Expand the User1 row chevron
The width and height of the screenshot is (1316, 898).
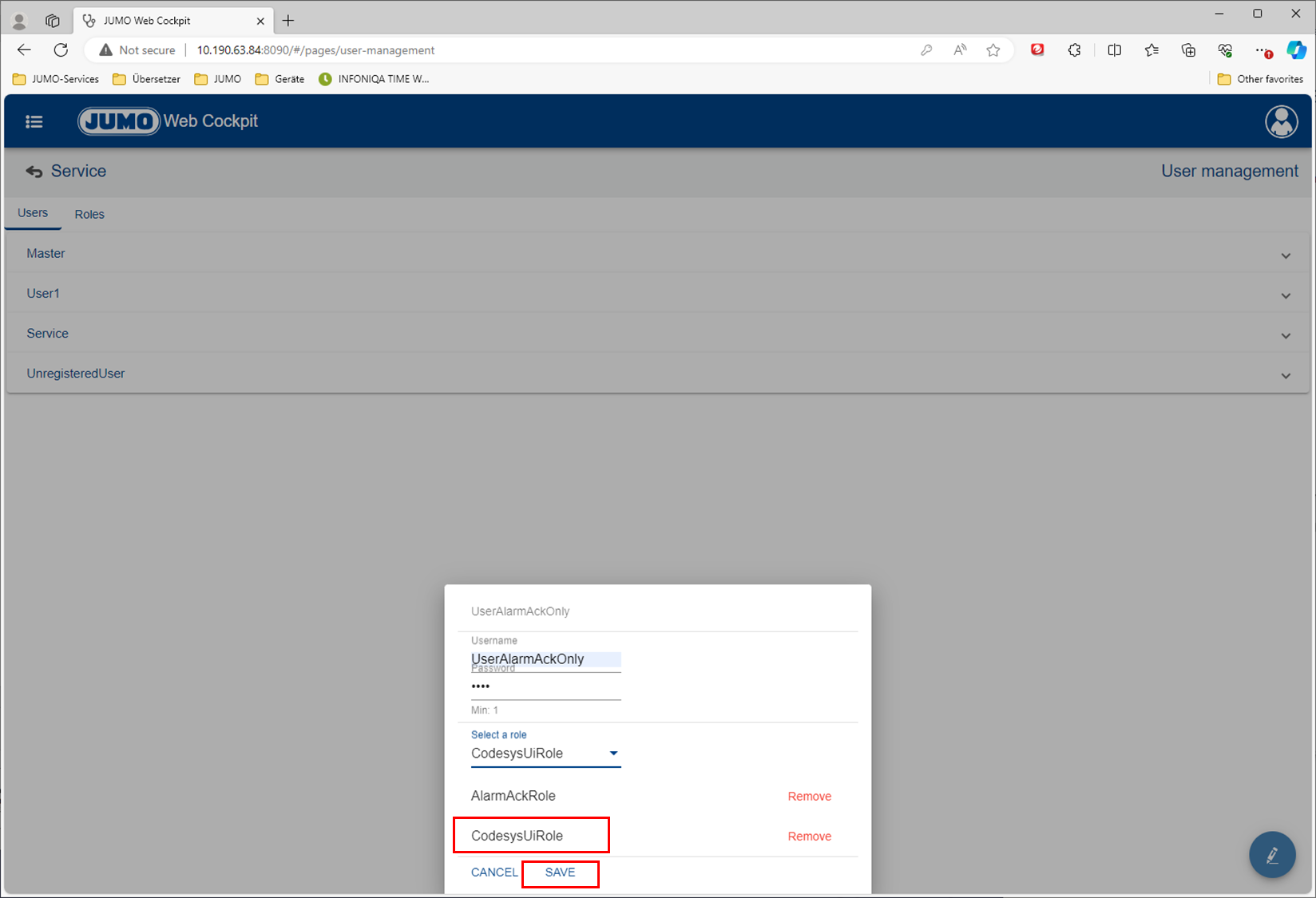coord(1285,295)
